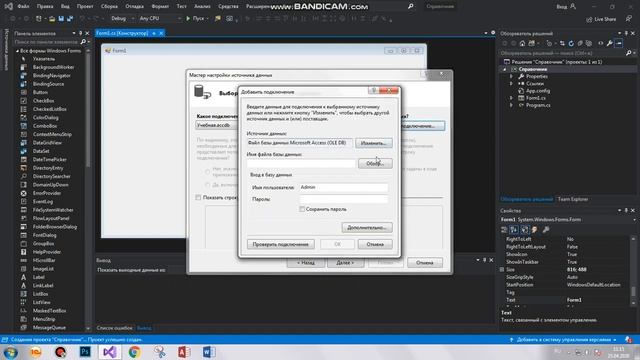The image size is (640, 360).
Task: Select BindingSource in the Toolbox list
Action: point(48,84)
